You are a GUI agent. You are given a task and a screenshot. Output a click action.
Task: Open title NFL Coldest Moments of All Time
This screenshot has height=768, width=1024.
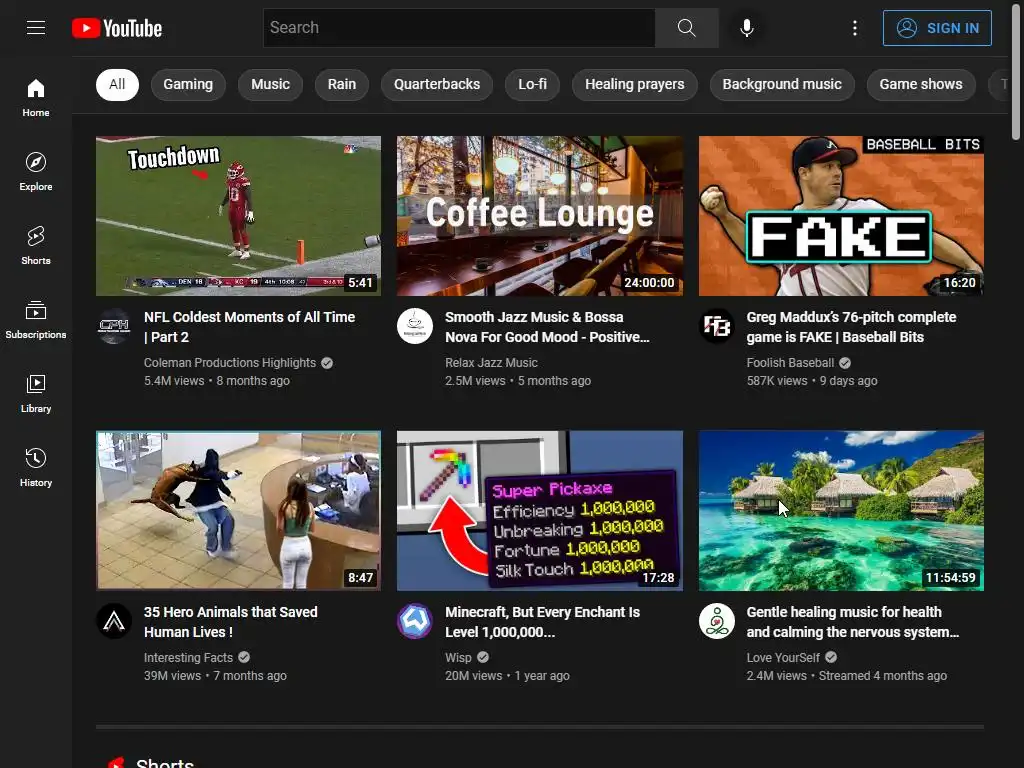tap(249, 327)
